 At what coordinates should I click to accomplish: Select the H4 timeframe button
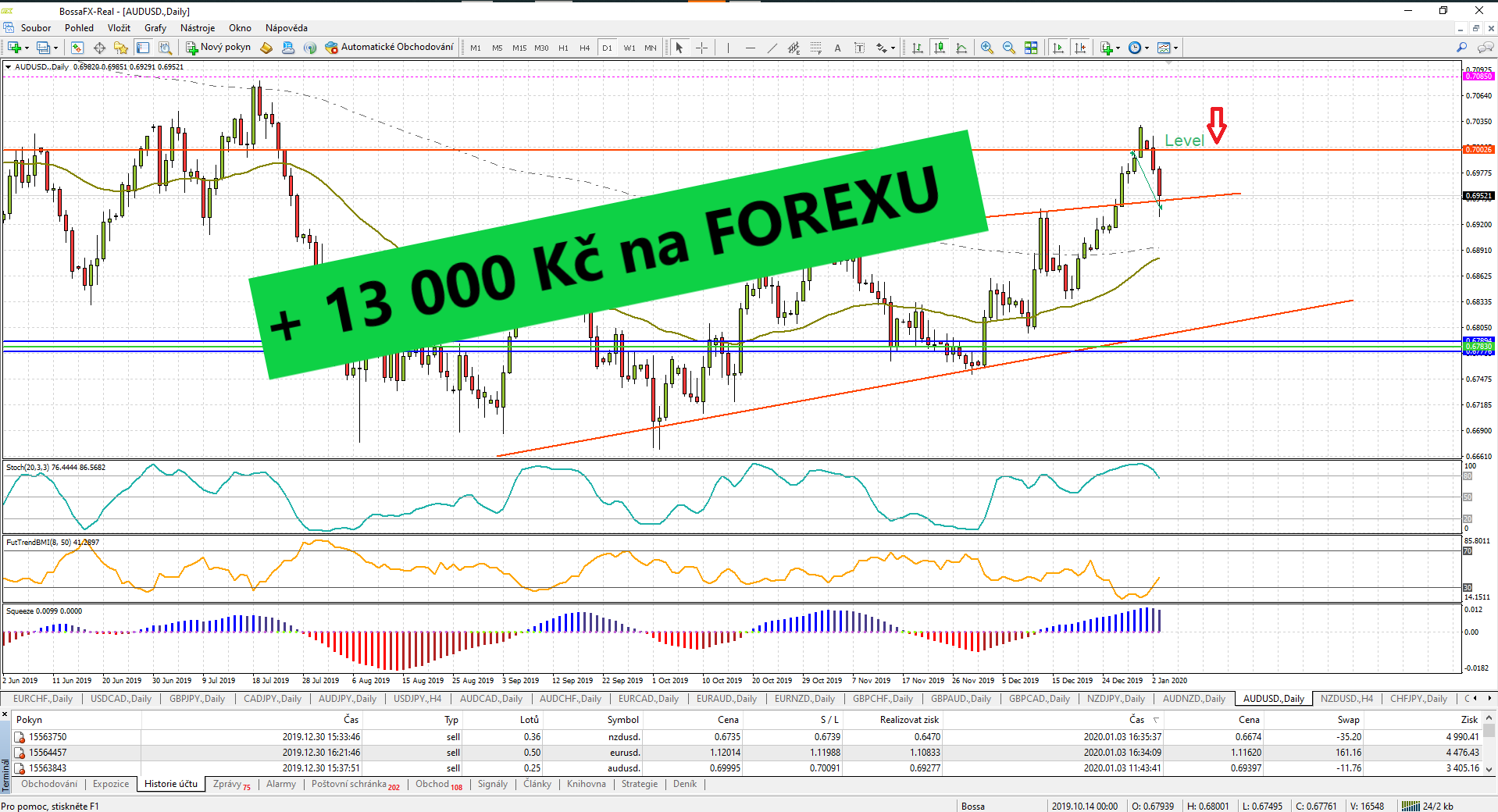point(584,48)
